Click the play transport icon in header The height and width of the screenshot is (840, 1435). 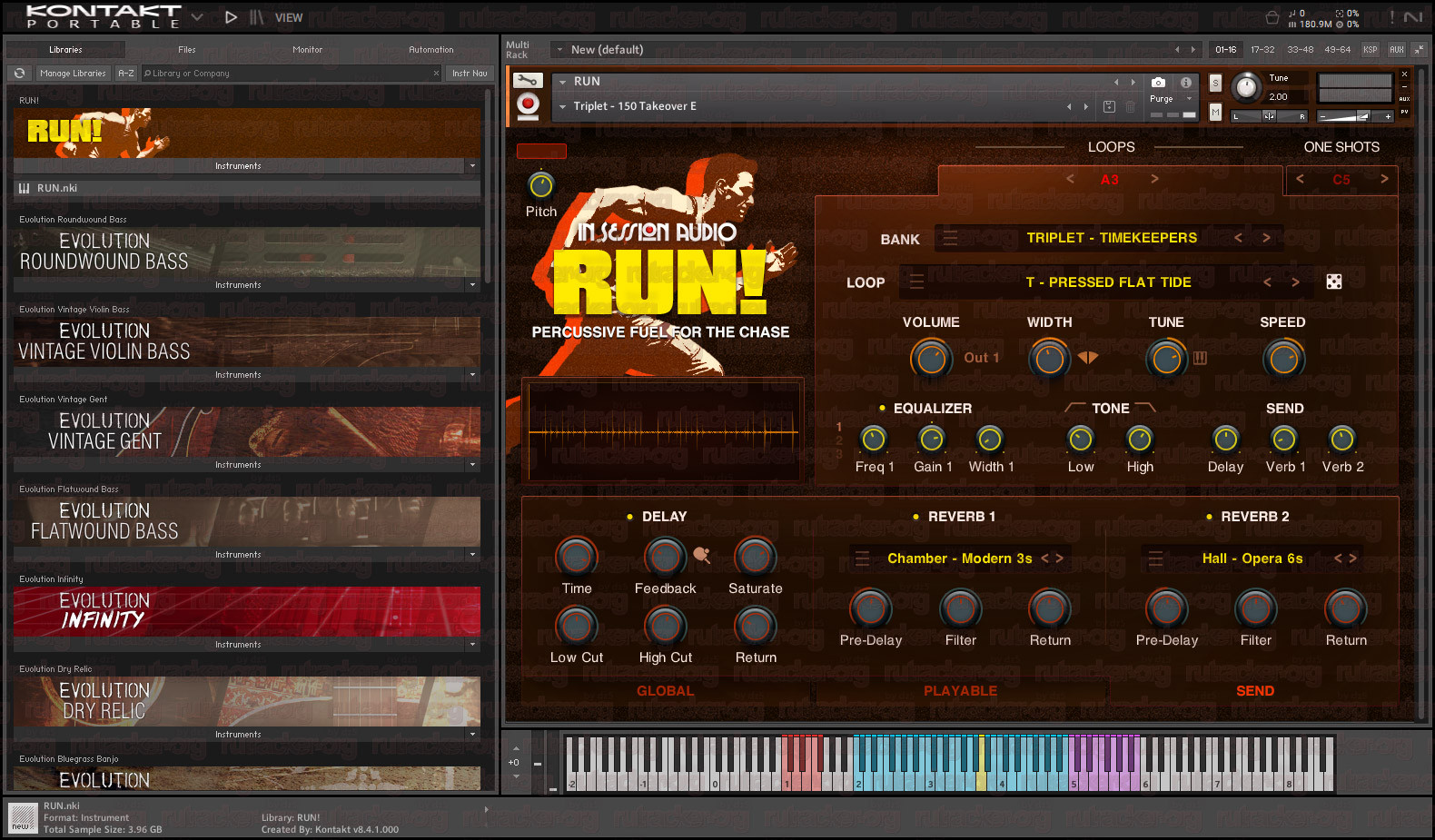tap(231, 17)
